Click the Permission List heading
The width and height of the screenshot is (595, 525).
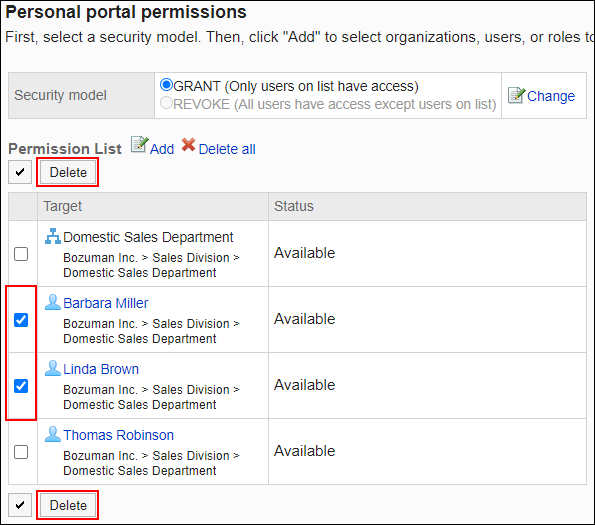point(65,149)
